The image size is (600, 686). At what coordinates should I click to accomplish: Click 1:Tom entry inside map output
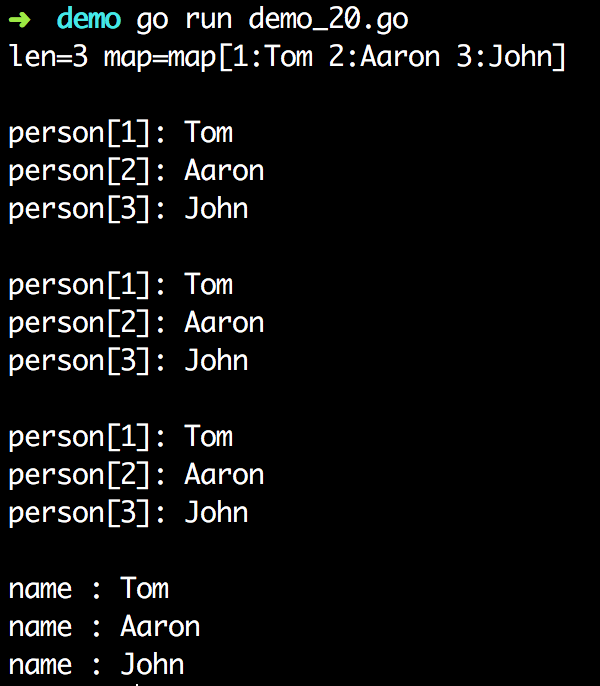(x=272, y=57)
